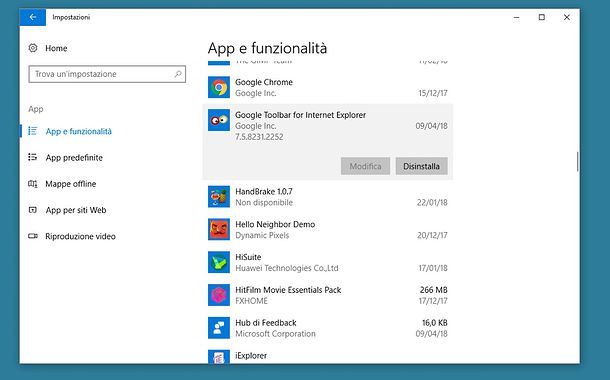The image size is (610, 380).
Task: Open Riproduzione video section
Action: [x=80, y=236]
